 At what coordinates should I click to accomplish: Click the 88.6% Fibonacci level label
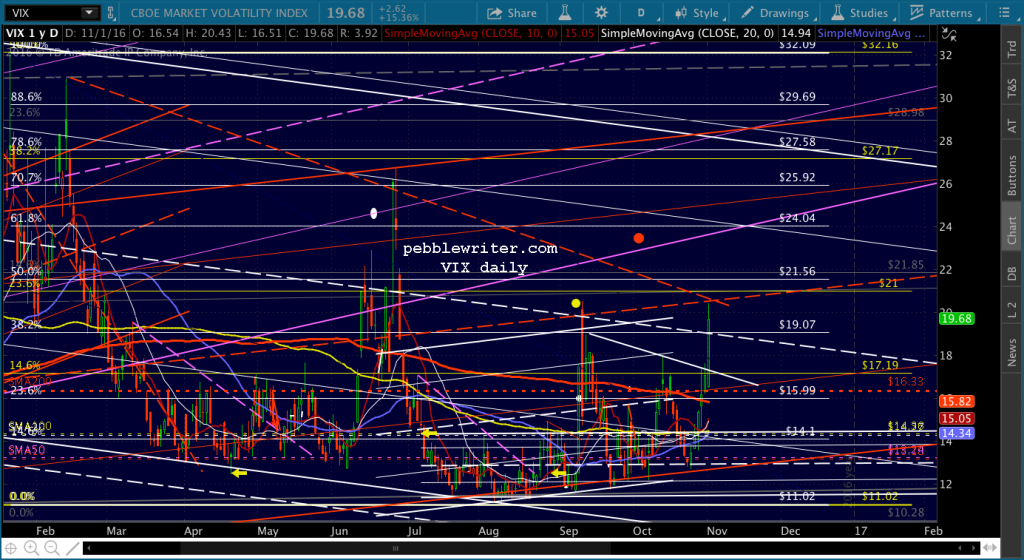[x=26, y=97]
